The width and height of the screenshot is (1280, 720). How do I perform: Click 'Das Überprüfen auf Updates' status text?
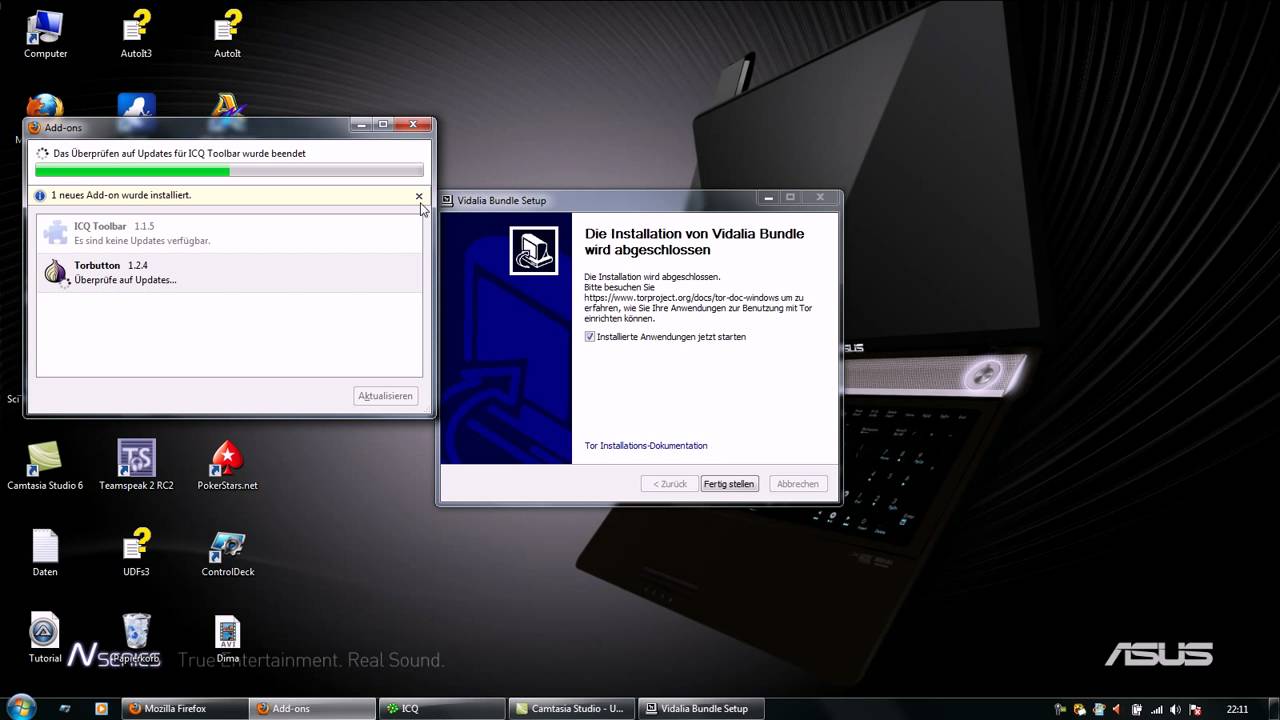coord(179,154)
